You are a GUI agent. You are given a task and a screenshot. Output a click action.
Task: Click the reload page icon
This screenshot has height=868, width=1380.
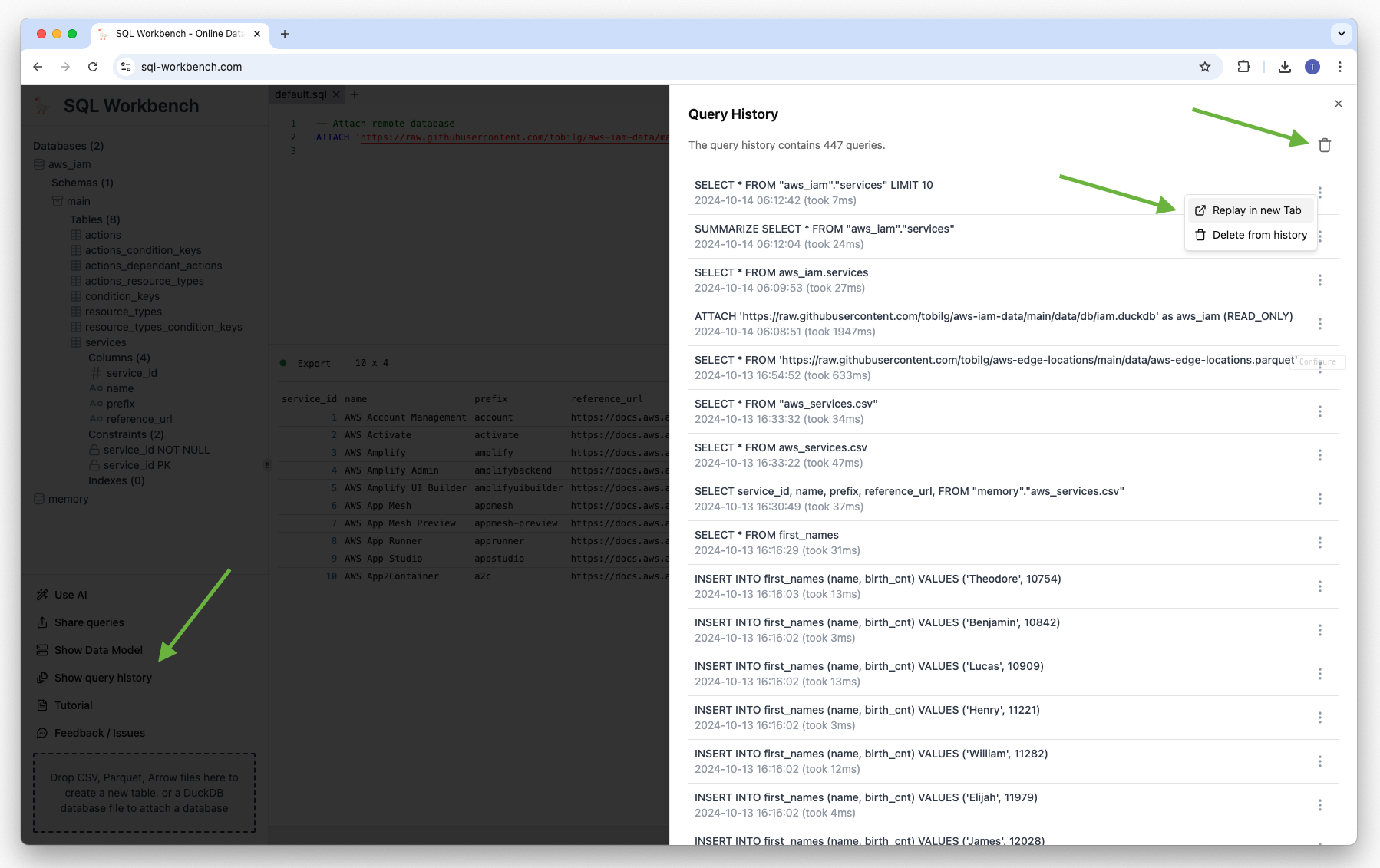click(x=93, y=67)
